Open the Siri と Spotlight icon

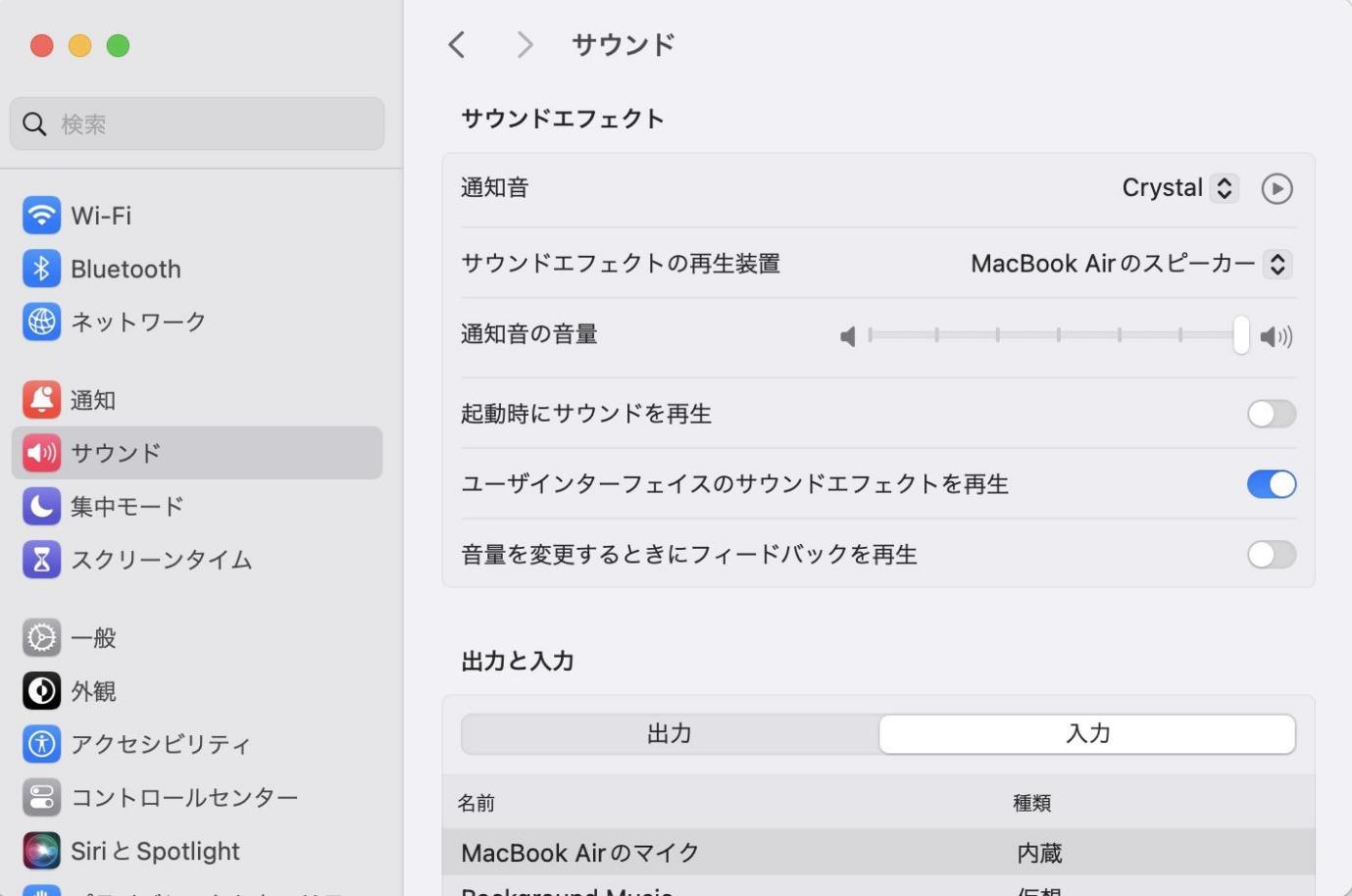41,850
